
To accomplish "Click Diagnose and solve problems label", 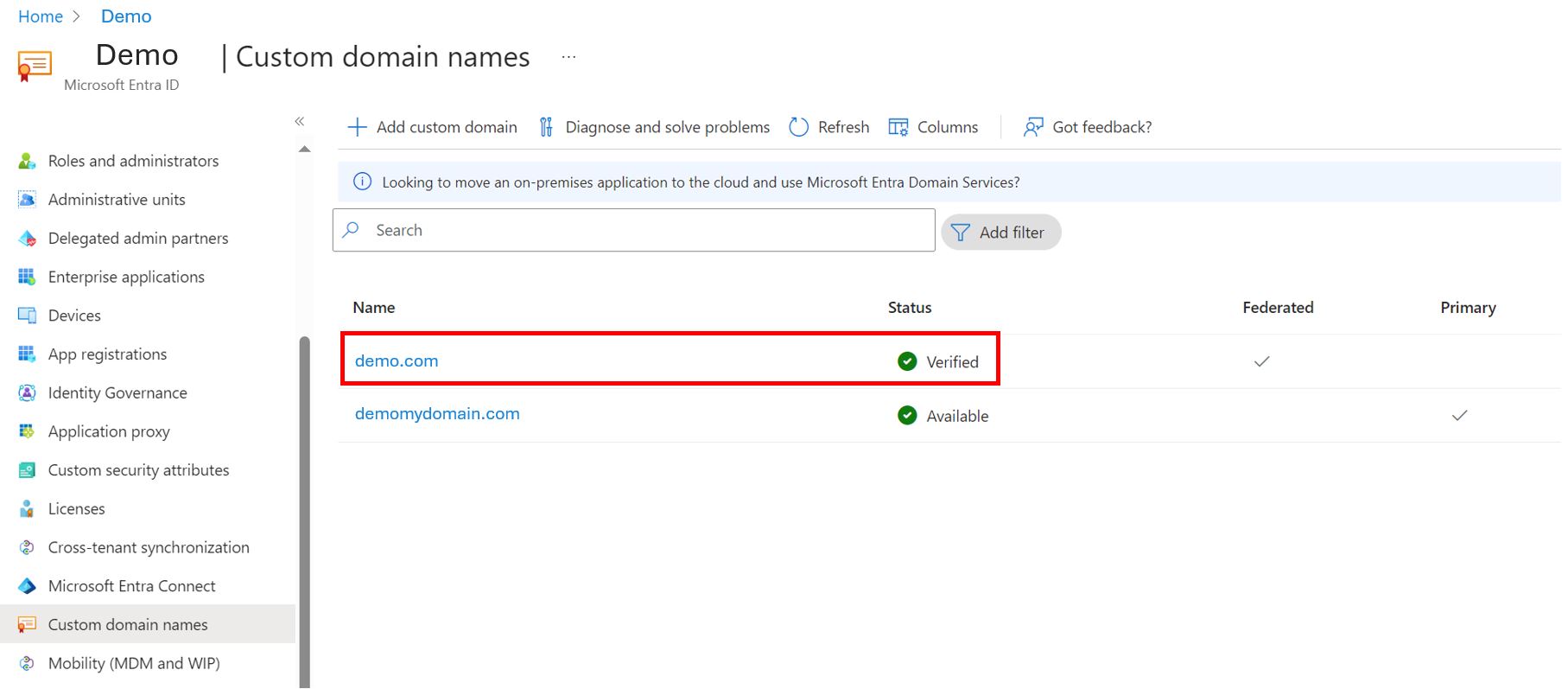I will pos(668,127).
